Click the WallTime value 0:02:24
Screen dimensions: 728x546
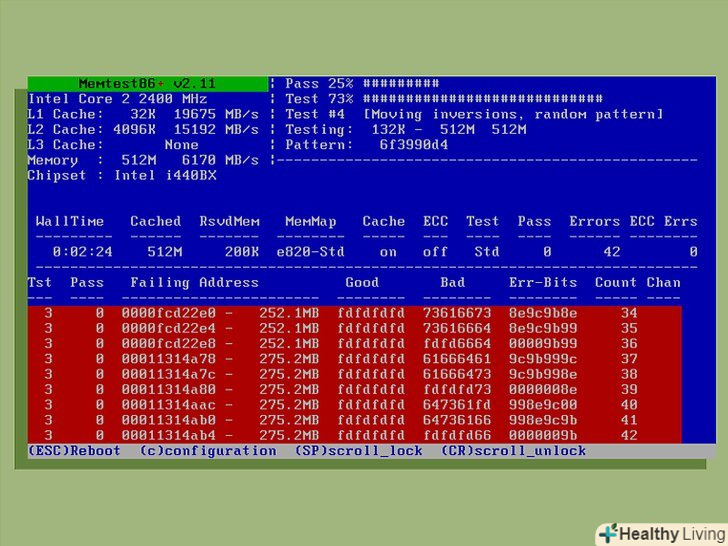pyautogui.click(x=82, y=252)
